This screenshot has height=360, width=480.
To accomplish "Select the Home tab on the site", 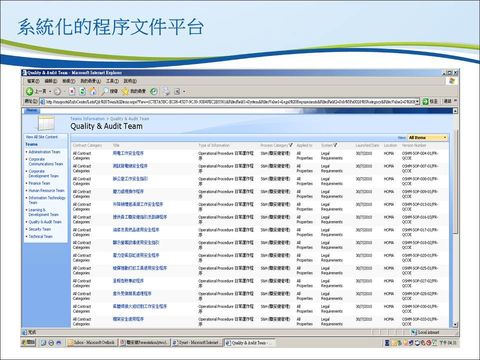I will pos(32,110).
